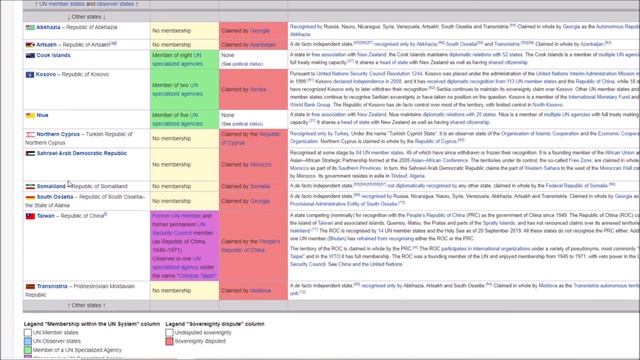The image size is (640, 360).
Task: Follow the Moldova link in the Transnistria dispute cell
Action: 260,291
